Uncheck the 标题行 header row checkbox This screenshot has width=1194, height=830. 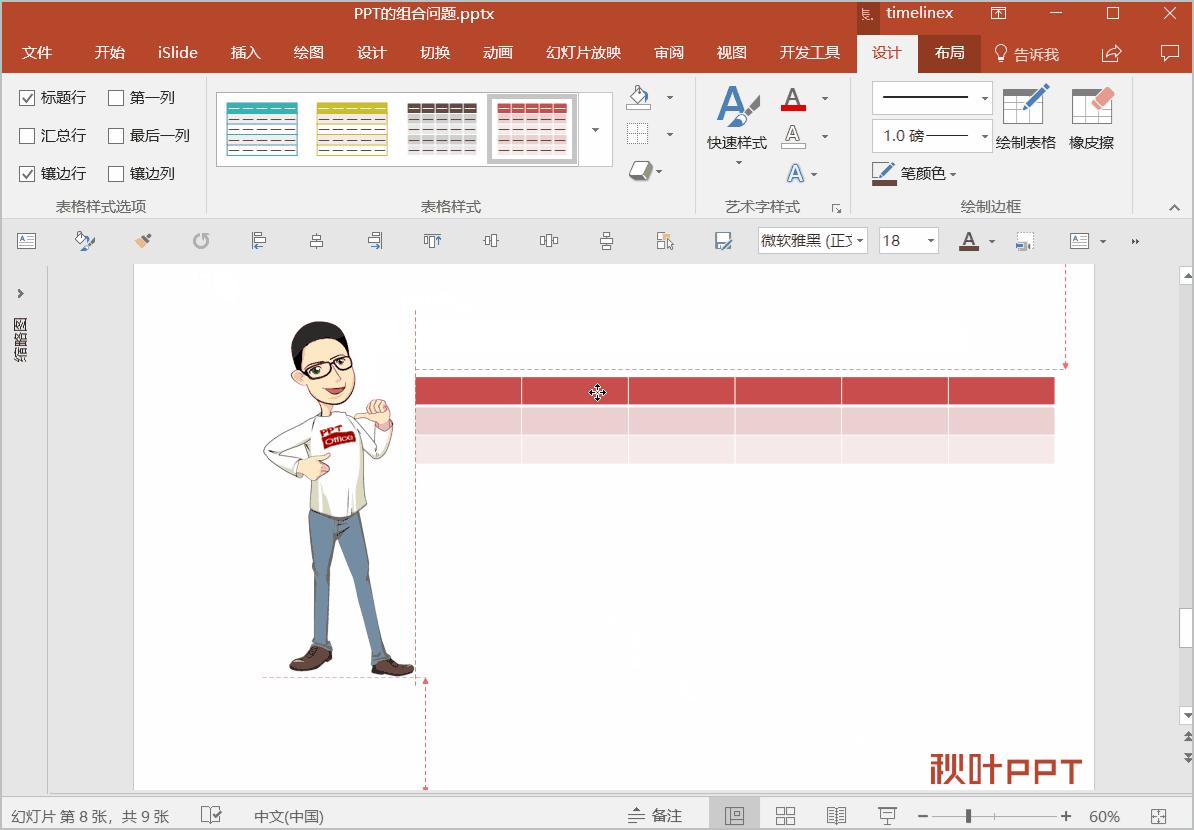(27, 98)
